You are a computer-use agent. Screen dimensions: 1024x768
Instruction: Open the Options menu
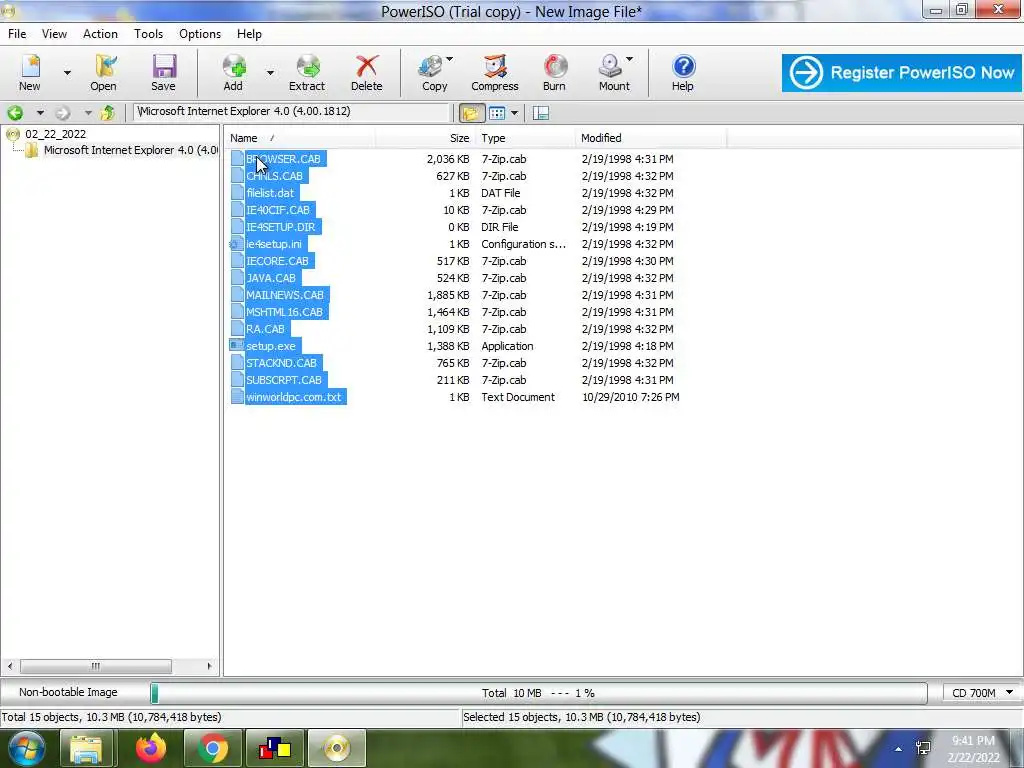pos(200,34)
